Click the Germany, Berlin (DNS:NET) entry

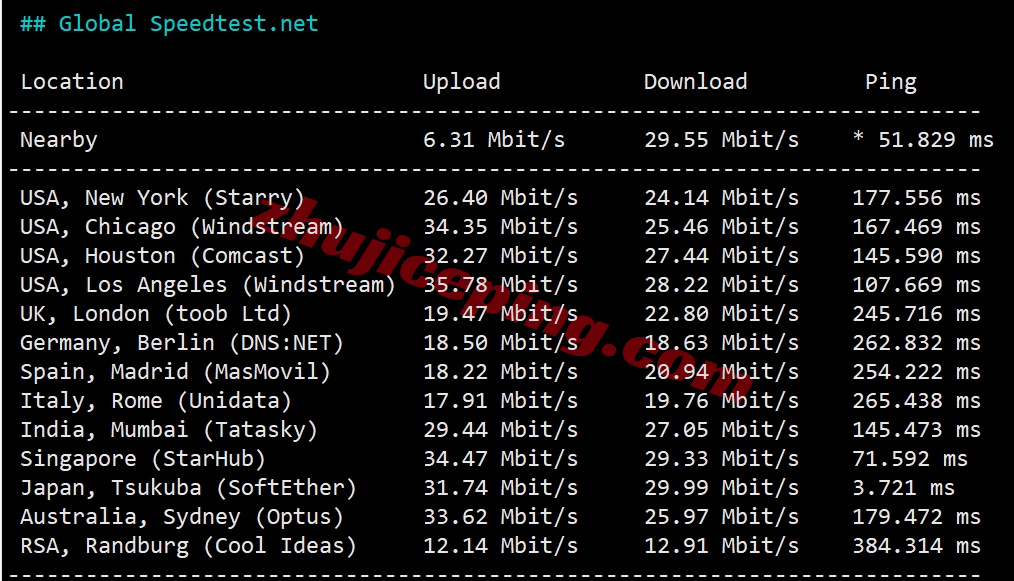181,343
